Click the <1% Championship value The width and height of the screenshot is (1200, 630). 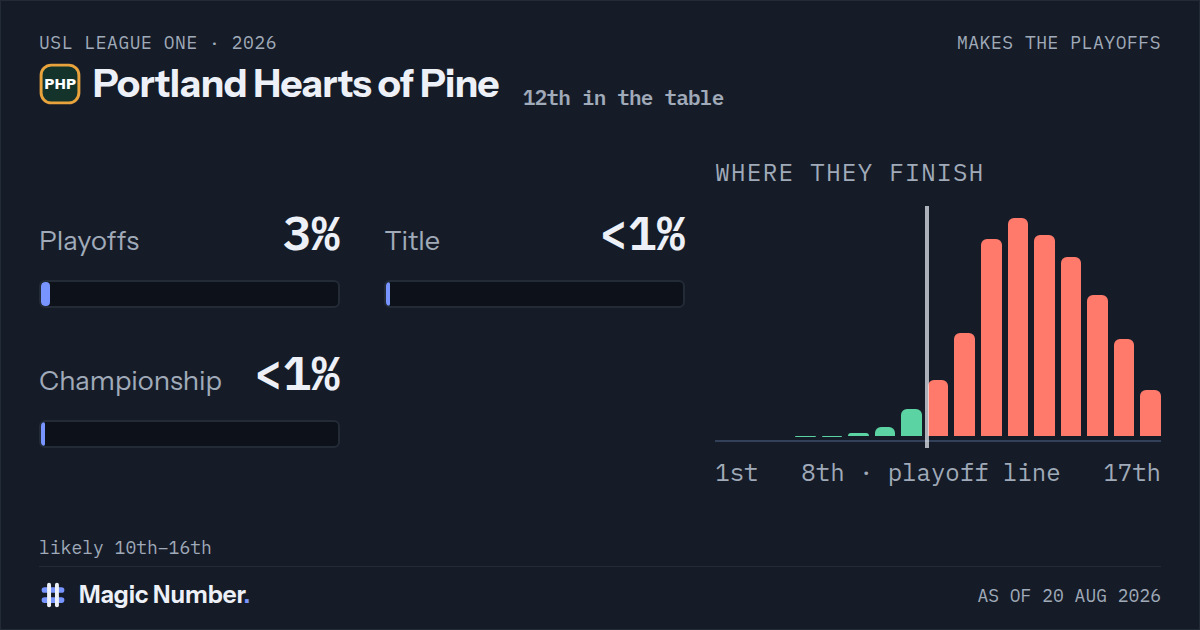pos(298,376)
